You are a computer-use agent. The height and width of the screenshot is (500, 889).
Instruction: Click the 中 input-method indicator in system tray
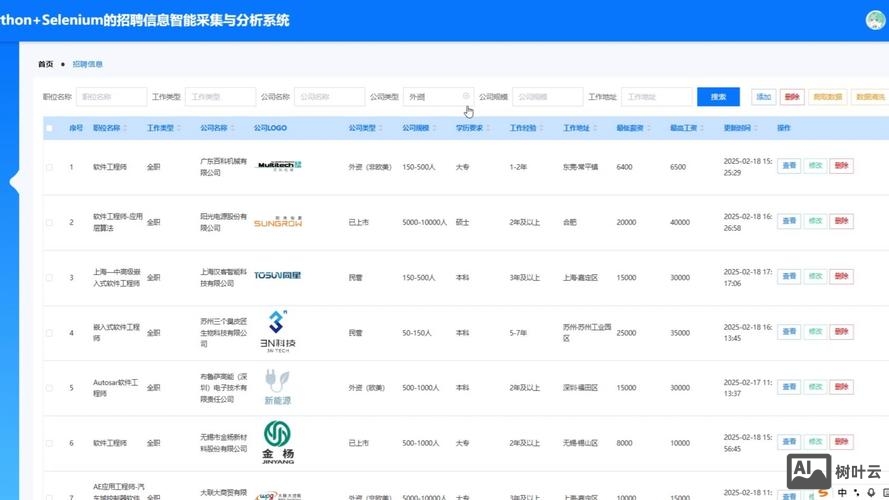843,493
